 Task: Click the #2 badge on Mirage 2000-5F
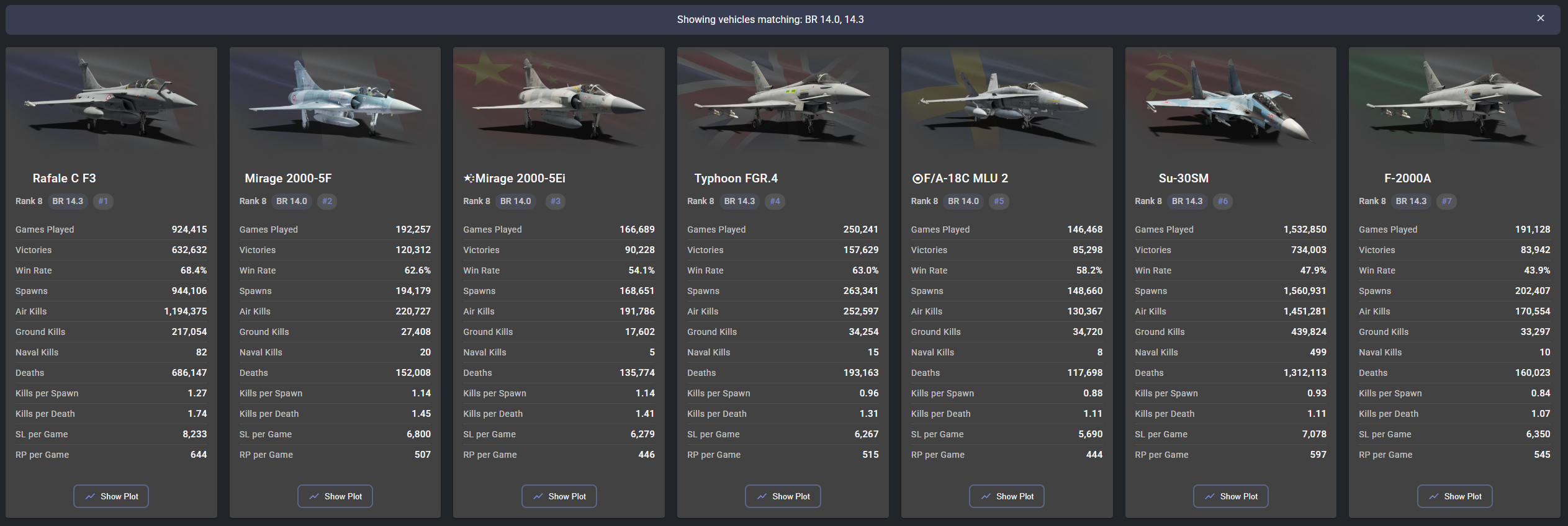point(327,201)
